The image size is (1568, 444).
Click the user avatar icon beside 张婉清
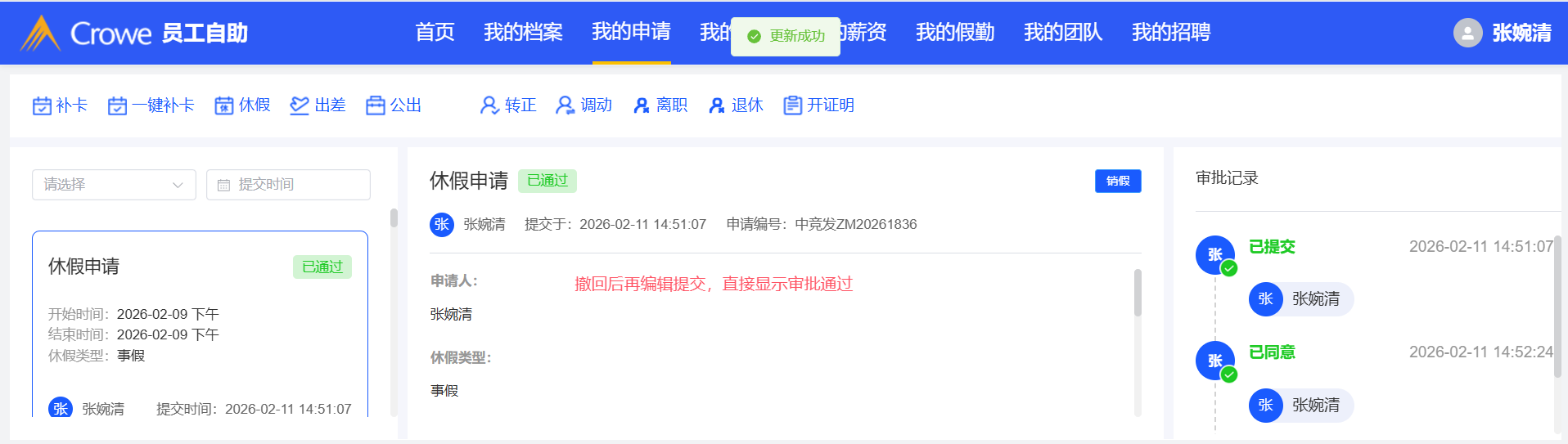click(x=1467, y=33)
